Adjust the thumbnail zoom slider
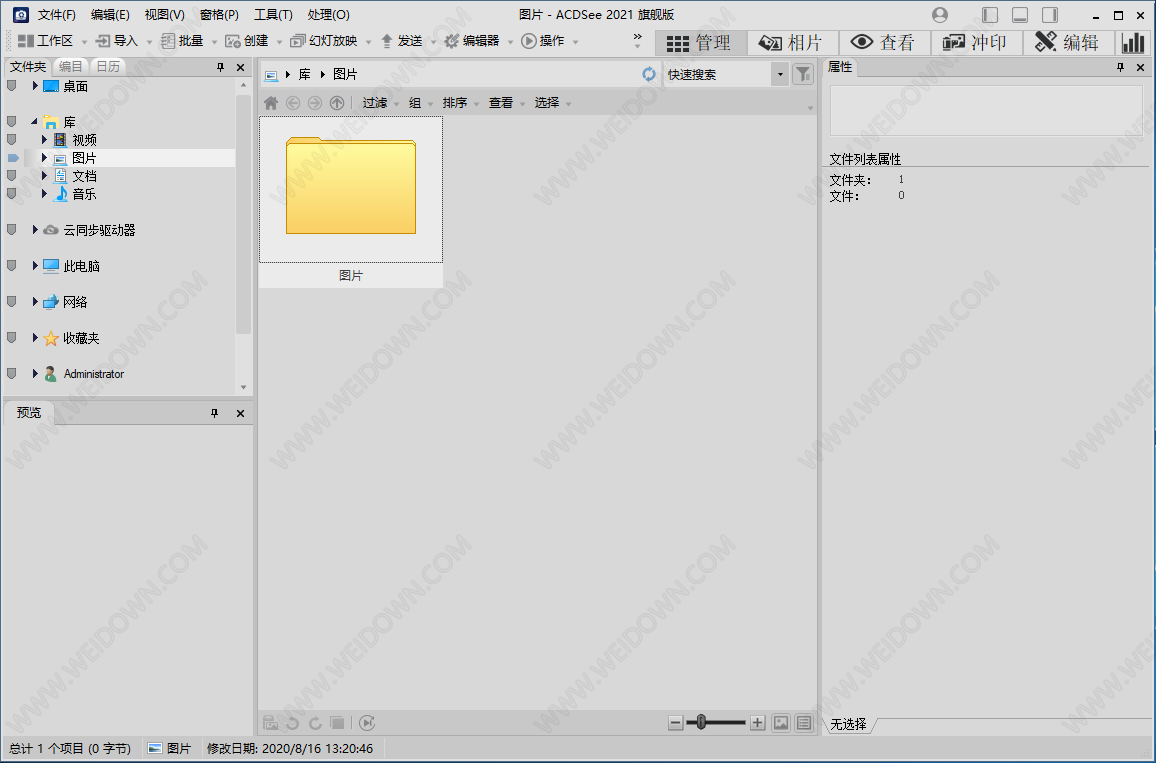1156x763 pixels. tap(701, 722)
